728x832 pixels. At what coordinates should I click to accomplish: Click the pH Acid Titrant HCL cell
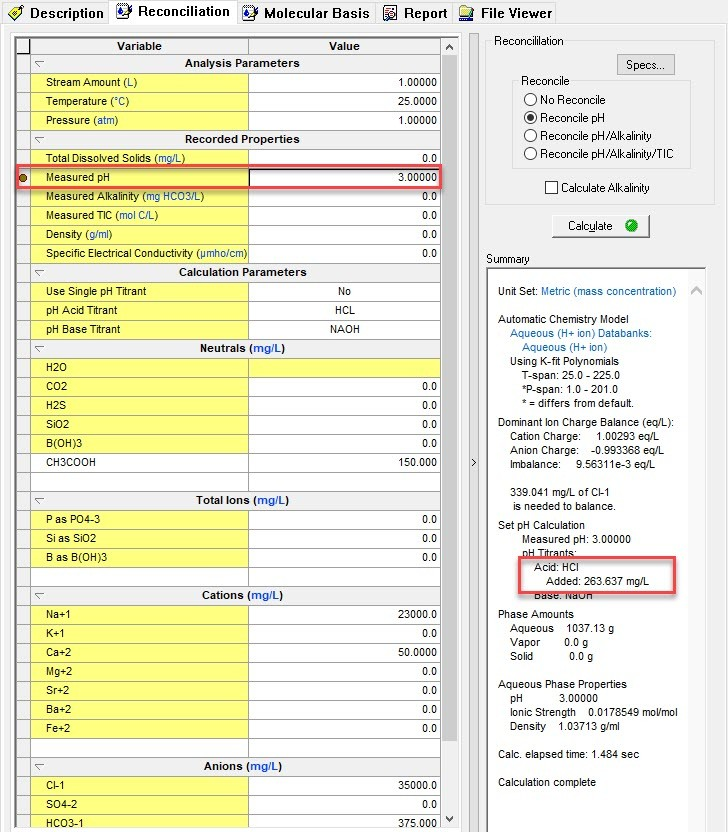click(x=344, y=310)
